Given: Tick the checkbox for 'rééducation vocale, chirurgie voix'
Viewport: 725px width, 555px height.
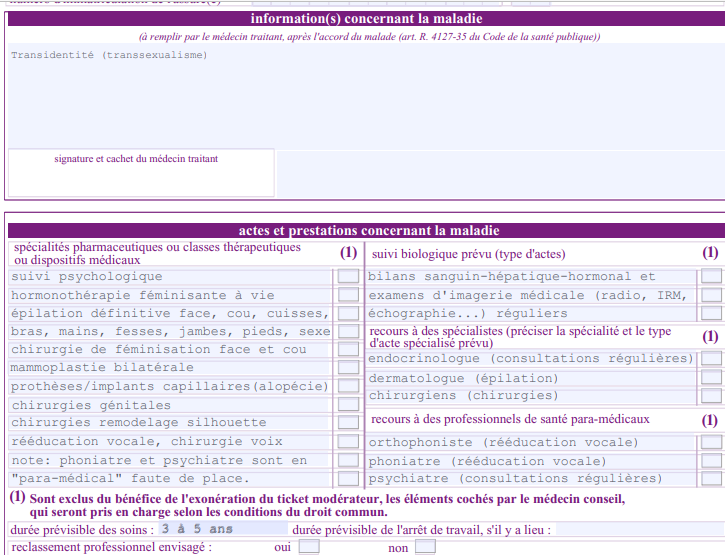Looking at the screenshot, I should pyautogui.click(x=348, y=441).
